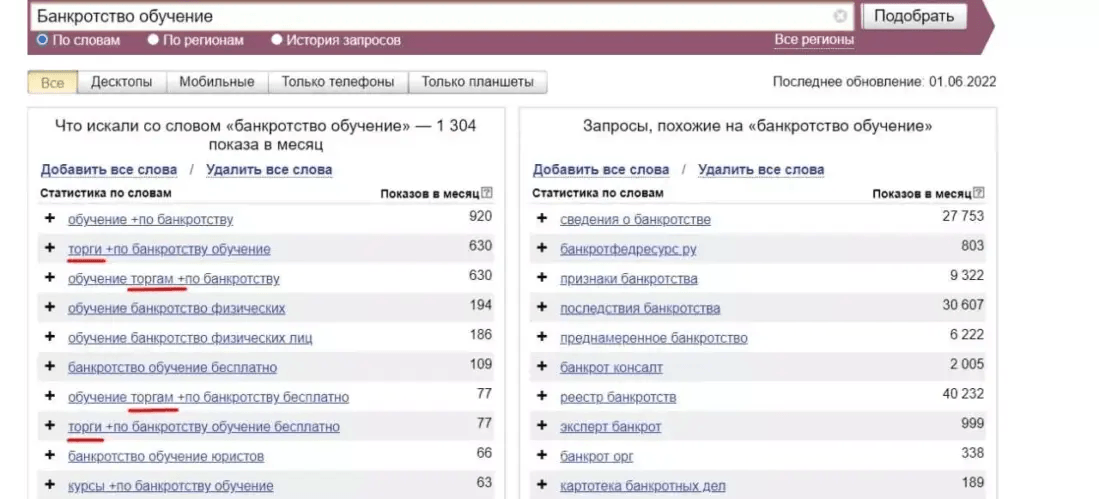The height and width of the screenshot is (499, 1099).
Task: Click the plus beside 'картотека банкротных дел'
Action: tap(542, 484)
